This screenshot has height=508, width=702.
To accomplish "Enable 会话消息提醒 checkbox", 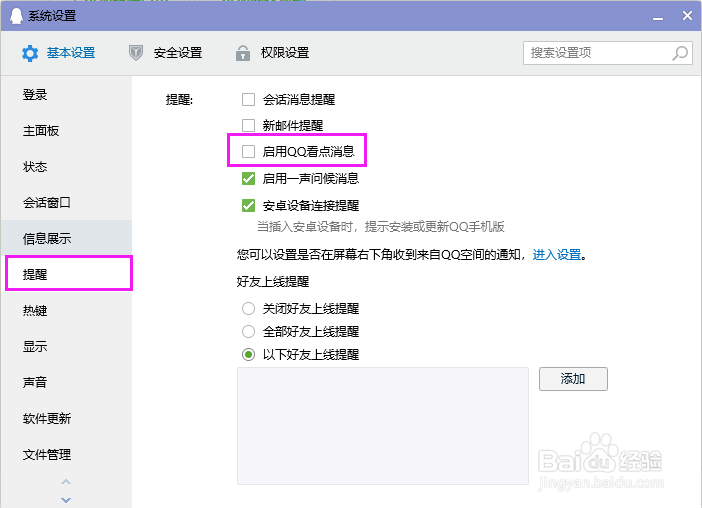I will point(248,99).
